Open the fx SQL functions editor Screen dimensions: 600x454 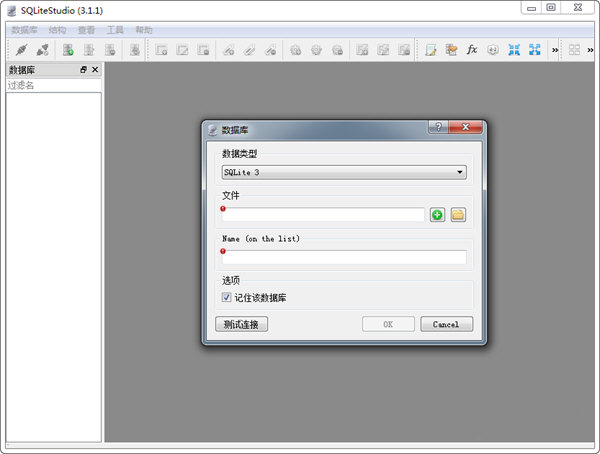click(x=472, y=49)
